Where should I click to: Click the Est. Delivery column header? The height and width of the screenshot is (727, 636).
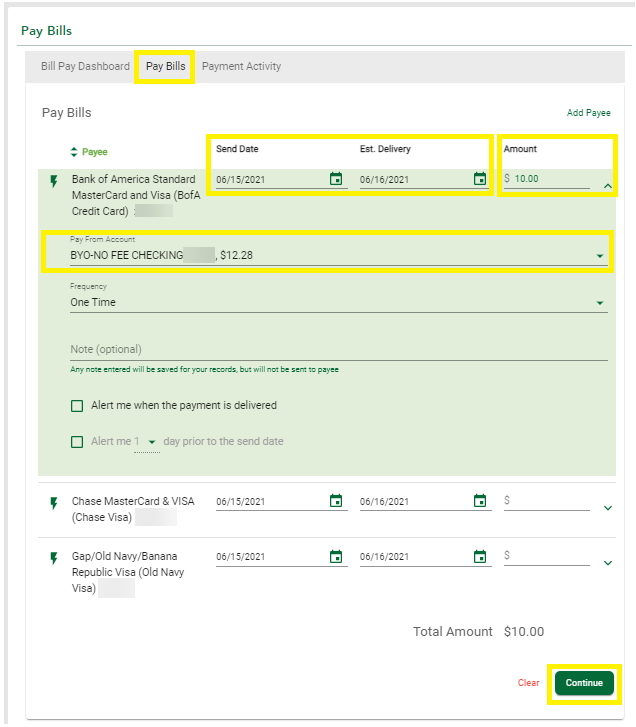click(x=385, y=149)
